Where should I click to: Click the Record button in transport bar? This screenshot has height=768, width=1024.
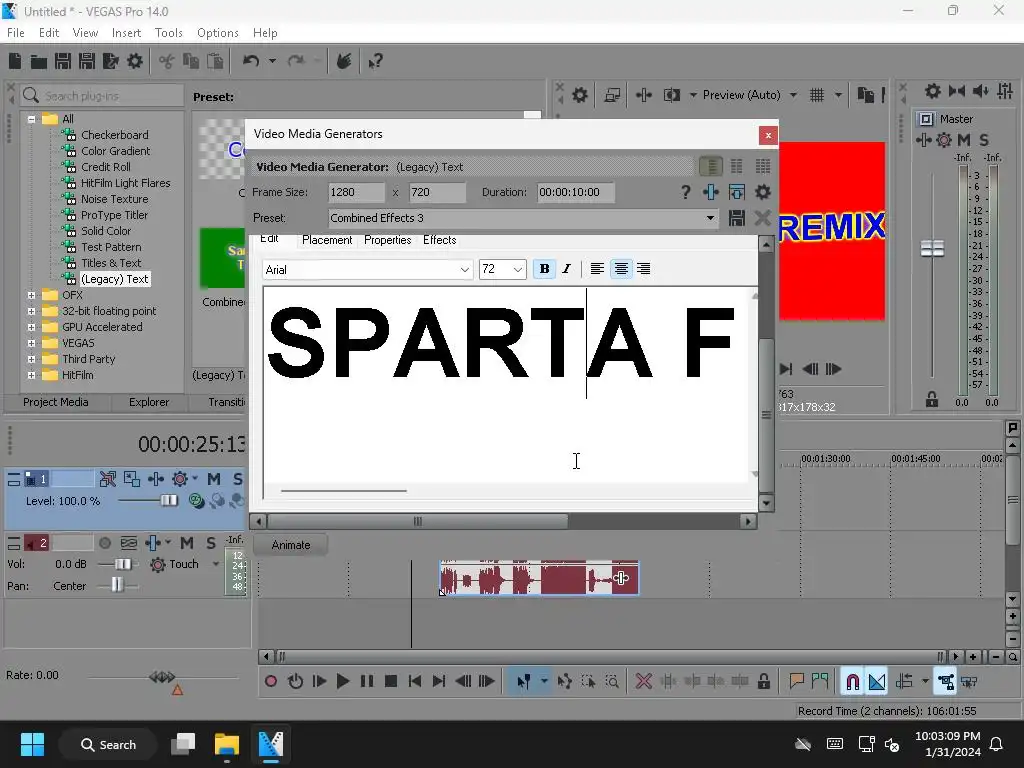(x=271, y=681)
